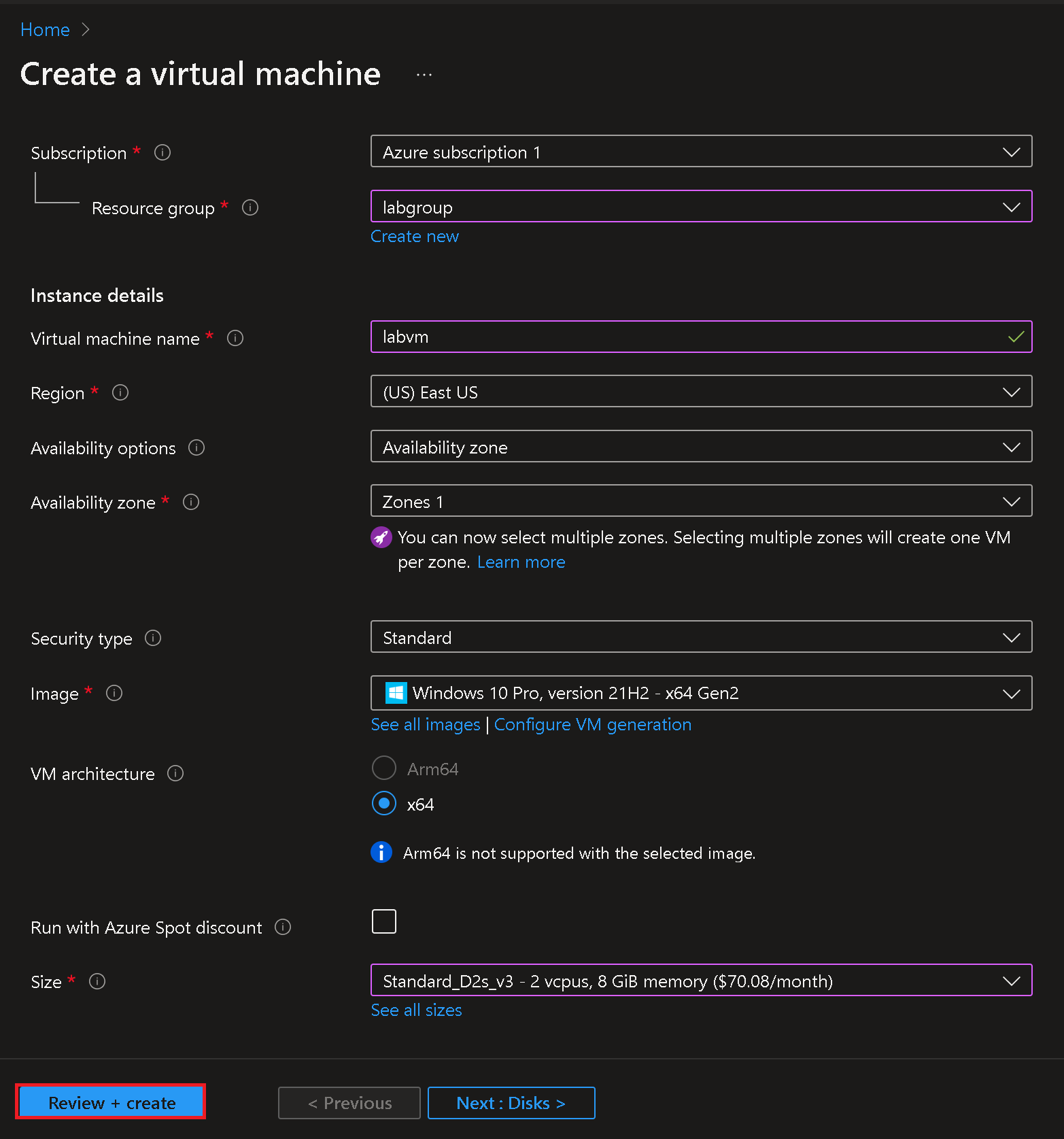This screenshot has height=1139, width=1064.
Task: Open the Region dropdown
Action: click(x=701, y=392)
